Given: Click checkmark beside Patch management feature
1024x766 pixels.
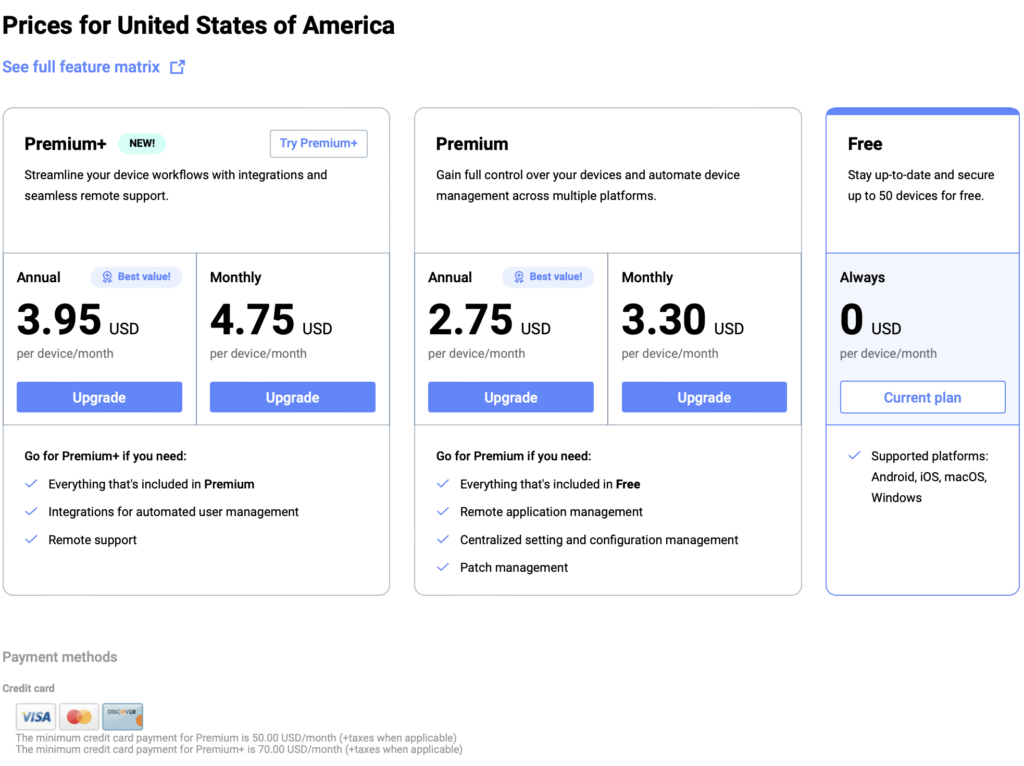Looking at the screenshot, I should click(x=443, y=567).
